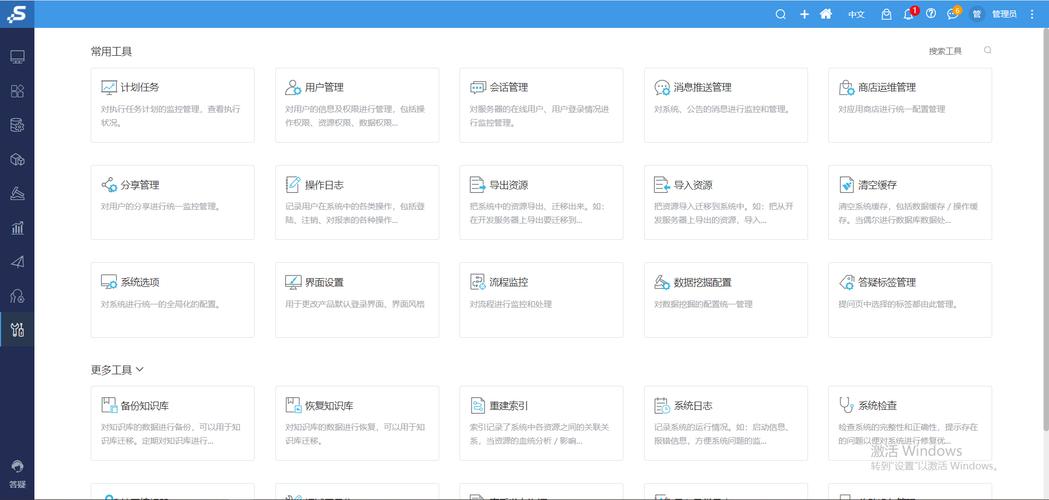
Task: Open the 用户管理 card
Action: click(x=357, y=105)
